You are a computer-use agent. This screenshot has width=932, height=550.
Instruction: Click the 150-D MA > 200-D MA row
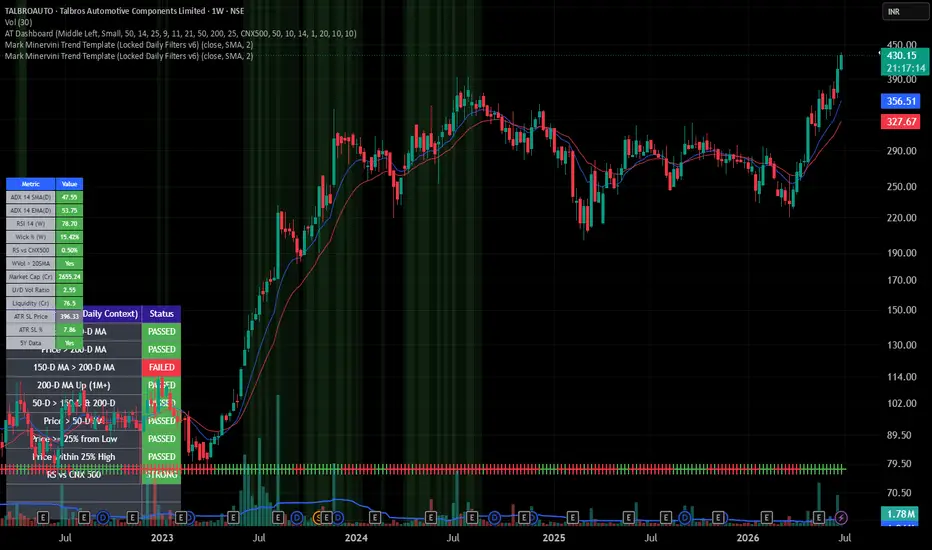pos(74,367)
